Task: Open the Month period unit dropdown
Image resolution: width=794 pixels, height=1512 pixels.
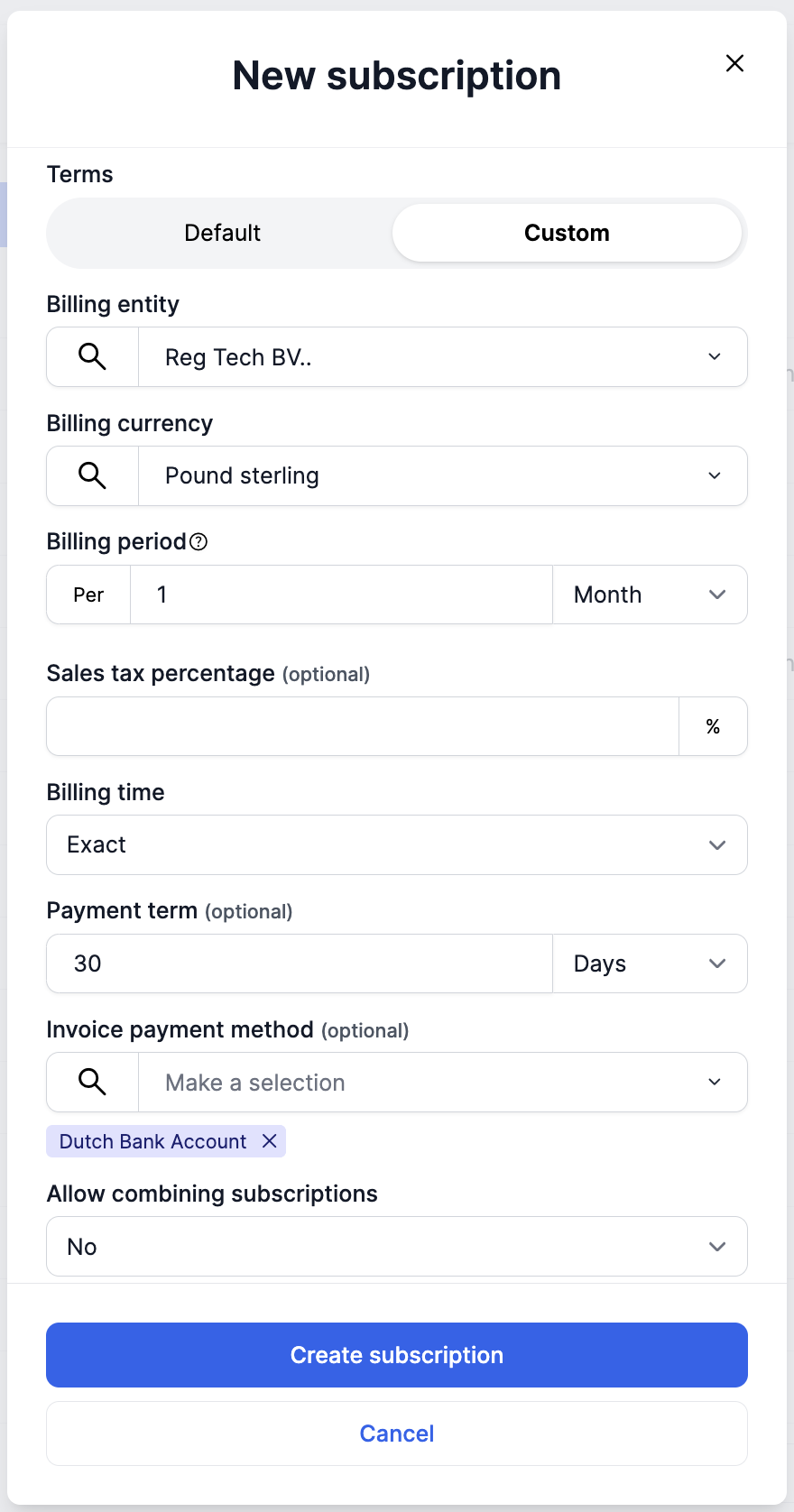Action: coord(650,595)
